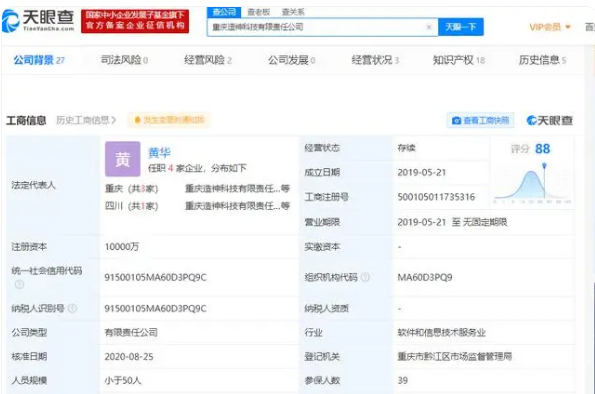Click the Tianyancha logo at top left

pyautogui.click(x=38, y=21)
